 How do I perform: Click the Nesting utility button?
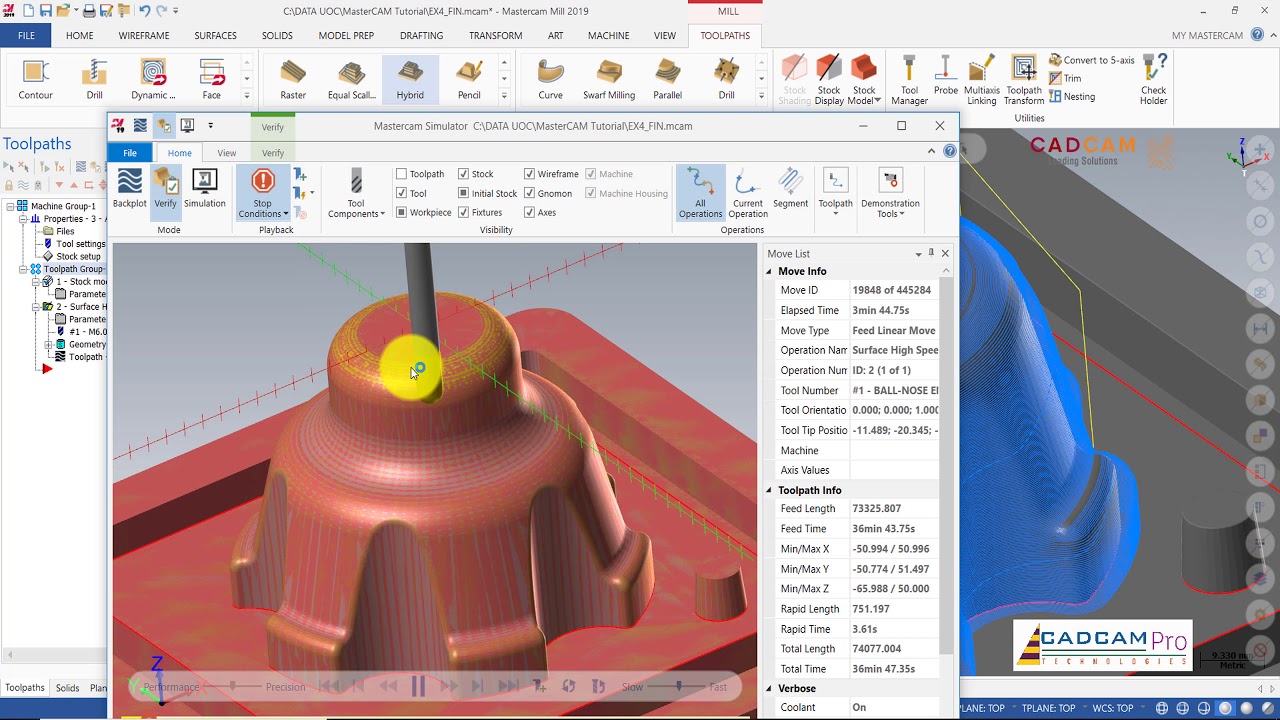1072,97
